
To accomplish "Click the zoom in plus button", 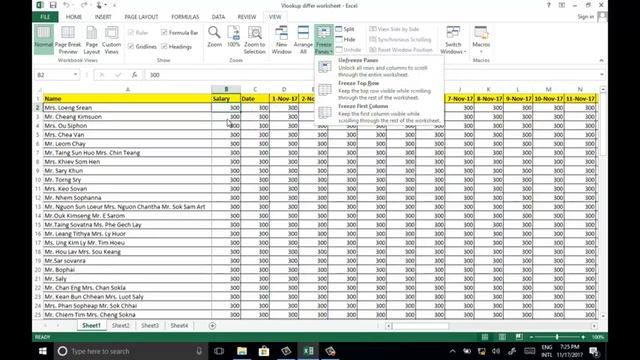I will click(583, 337).
